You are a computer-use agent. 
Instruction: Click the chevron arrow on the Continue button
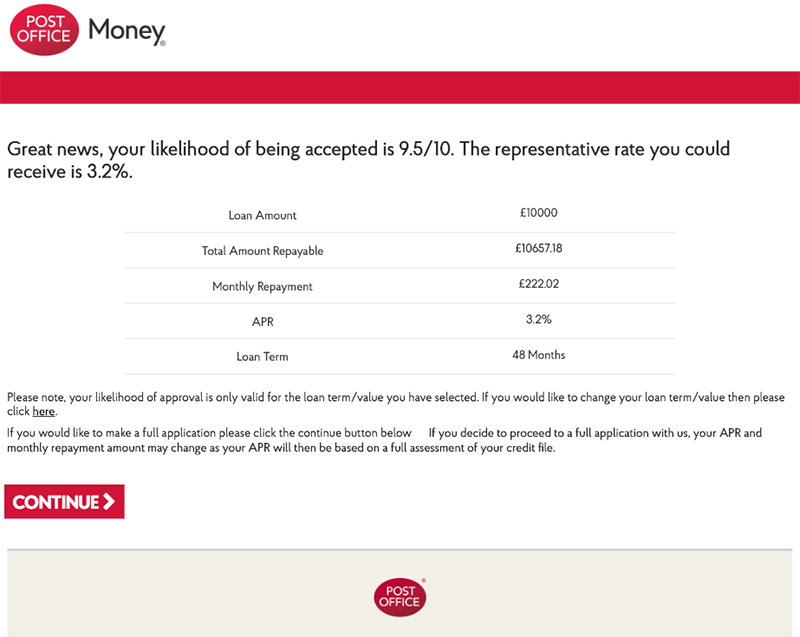tap(109, 502)
